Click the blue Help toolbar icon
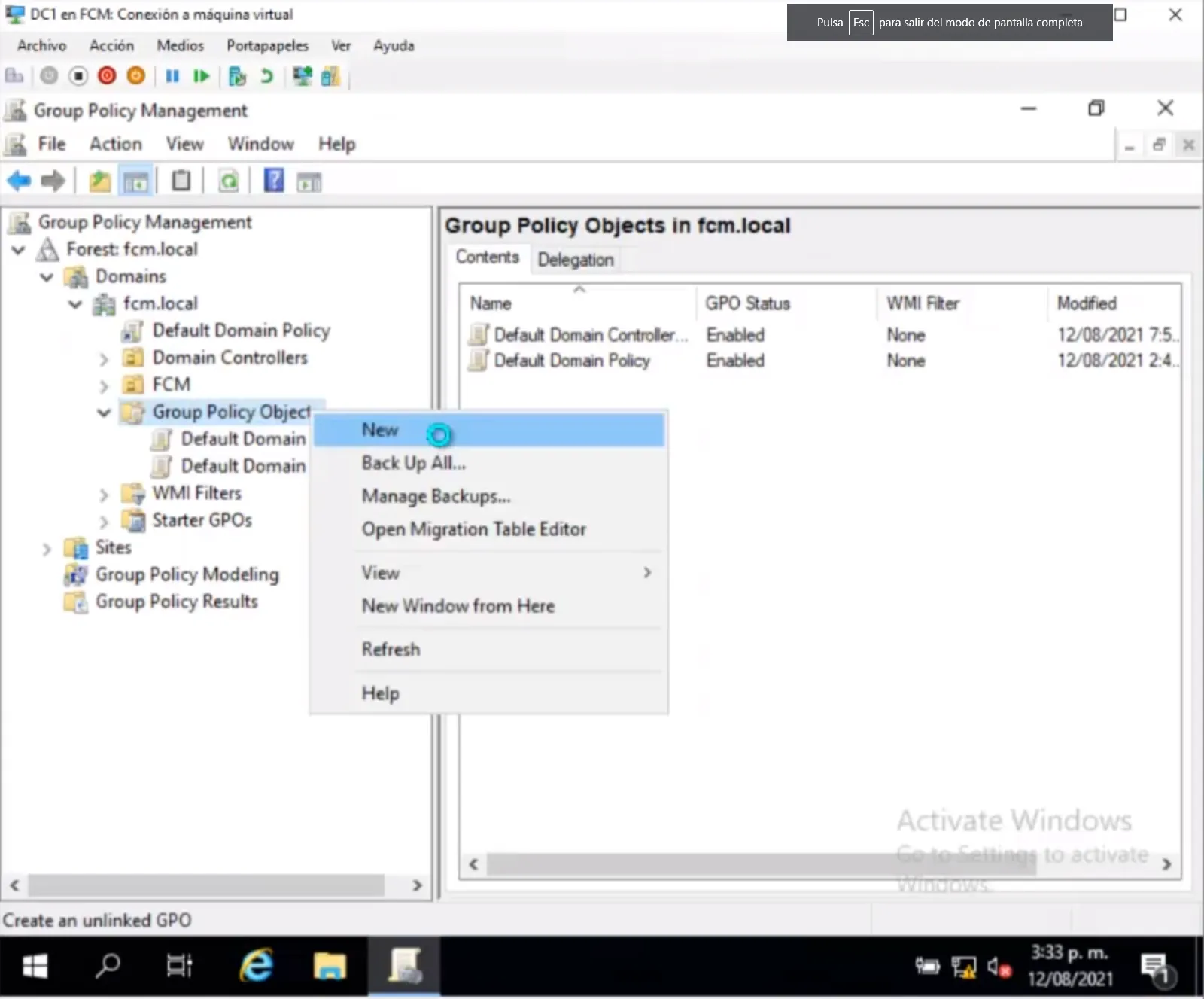Viewport: 1204px width, 999px height. pos(274,181)
